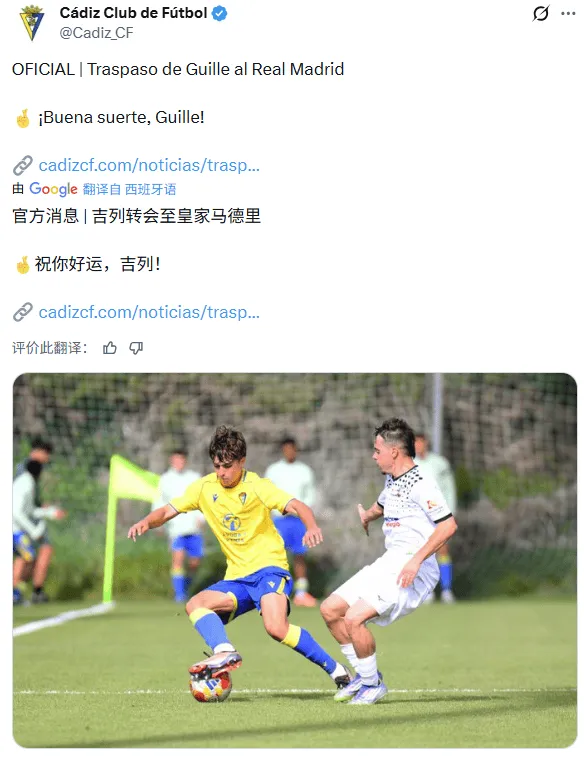This screenshot has width=584, height=761.
Task: Rate the translation with the thumbs-up icon
Action: point(110,348)
